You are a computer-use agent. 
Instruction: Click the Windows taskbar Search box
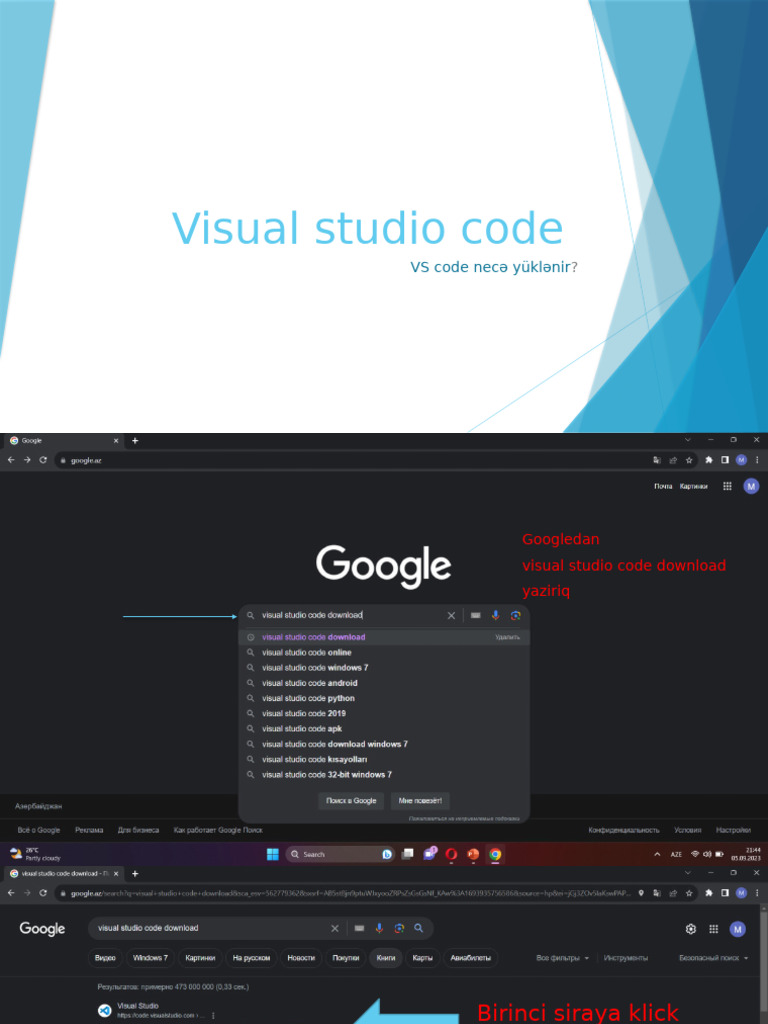[340, 854]
